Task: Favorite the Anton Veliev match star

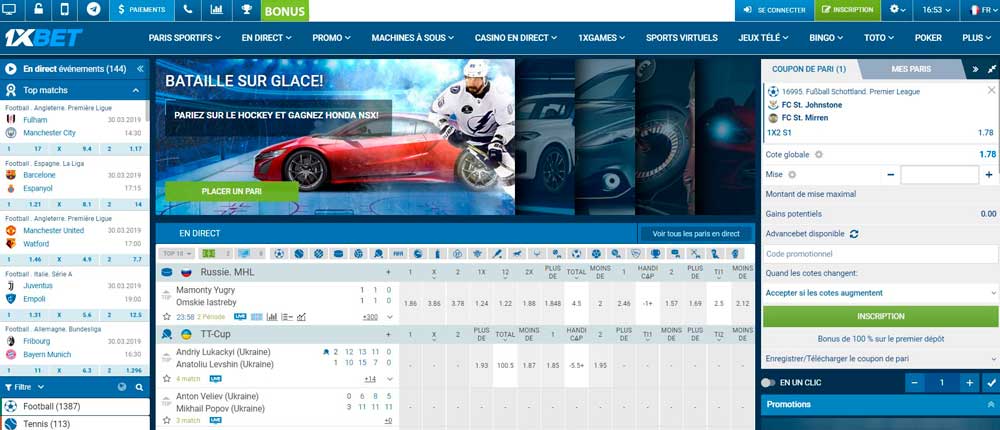Action: [x=166, y=420]
